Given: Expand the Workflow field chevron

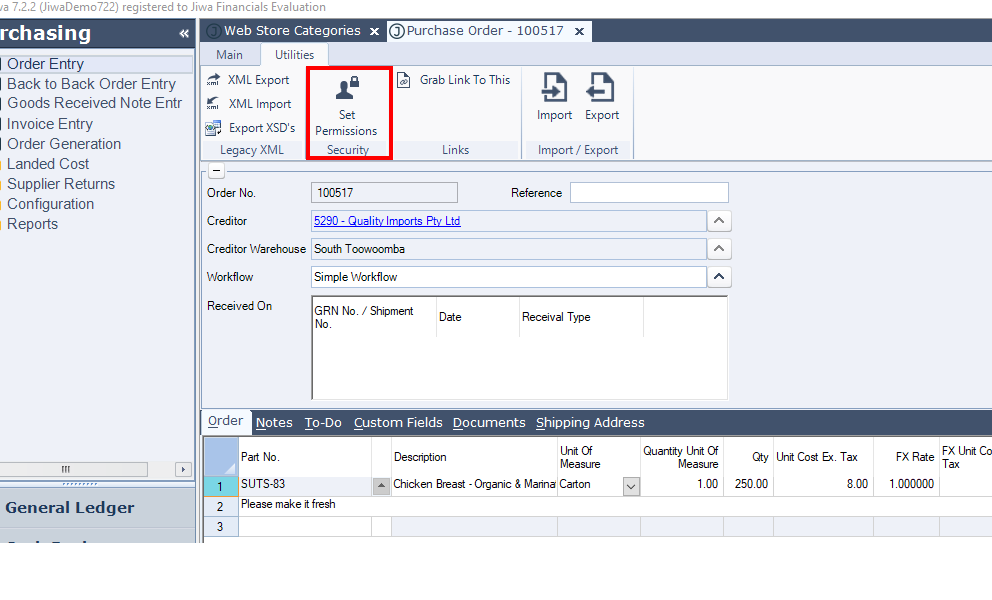Looking at the screenshot, I should coord(719,277).
